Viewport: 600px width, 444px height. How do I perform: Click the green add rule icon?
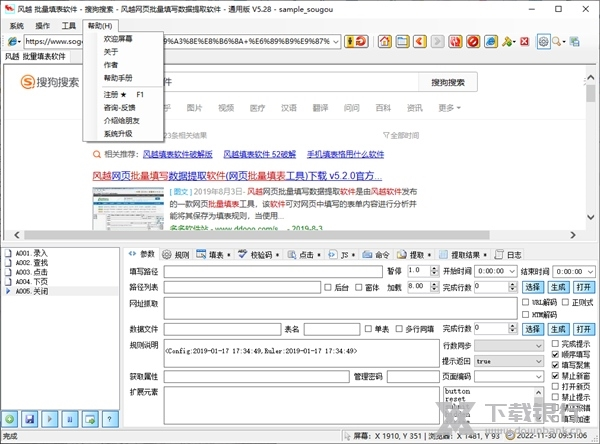10,419
